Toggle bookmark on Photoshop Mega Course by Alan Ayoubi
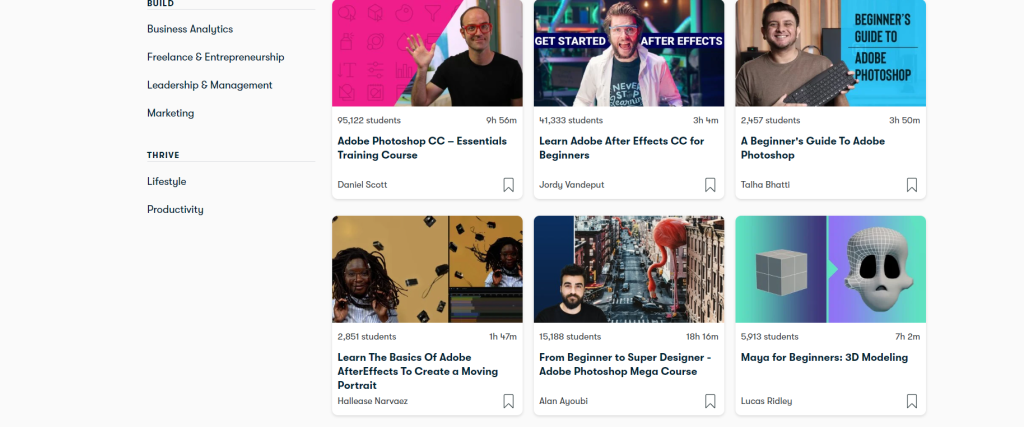Screen dimensions: 1024x427 (x=710, y=401)
